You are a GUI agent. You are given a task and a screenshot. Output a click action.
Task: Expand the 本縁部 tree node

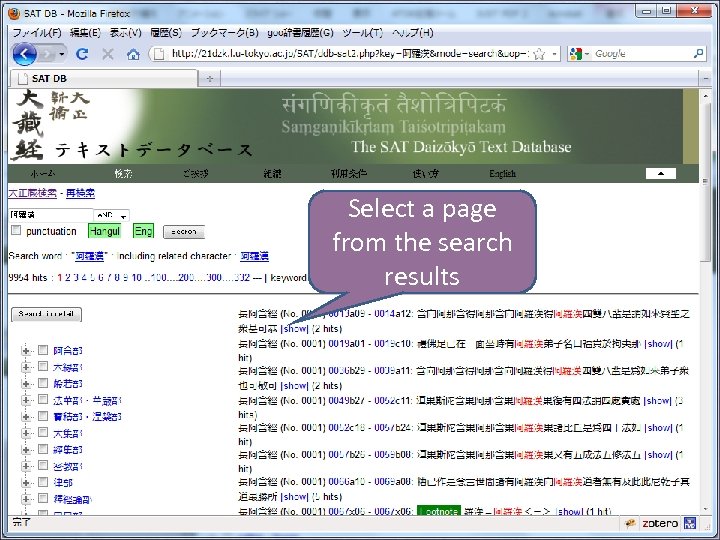26,367
